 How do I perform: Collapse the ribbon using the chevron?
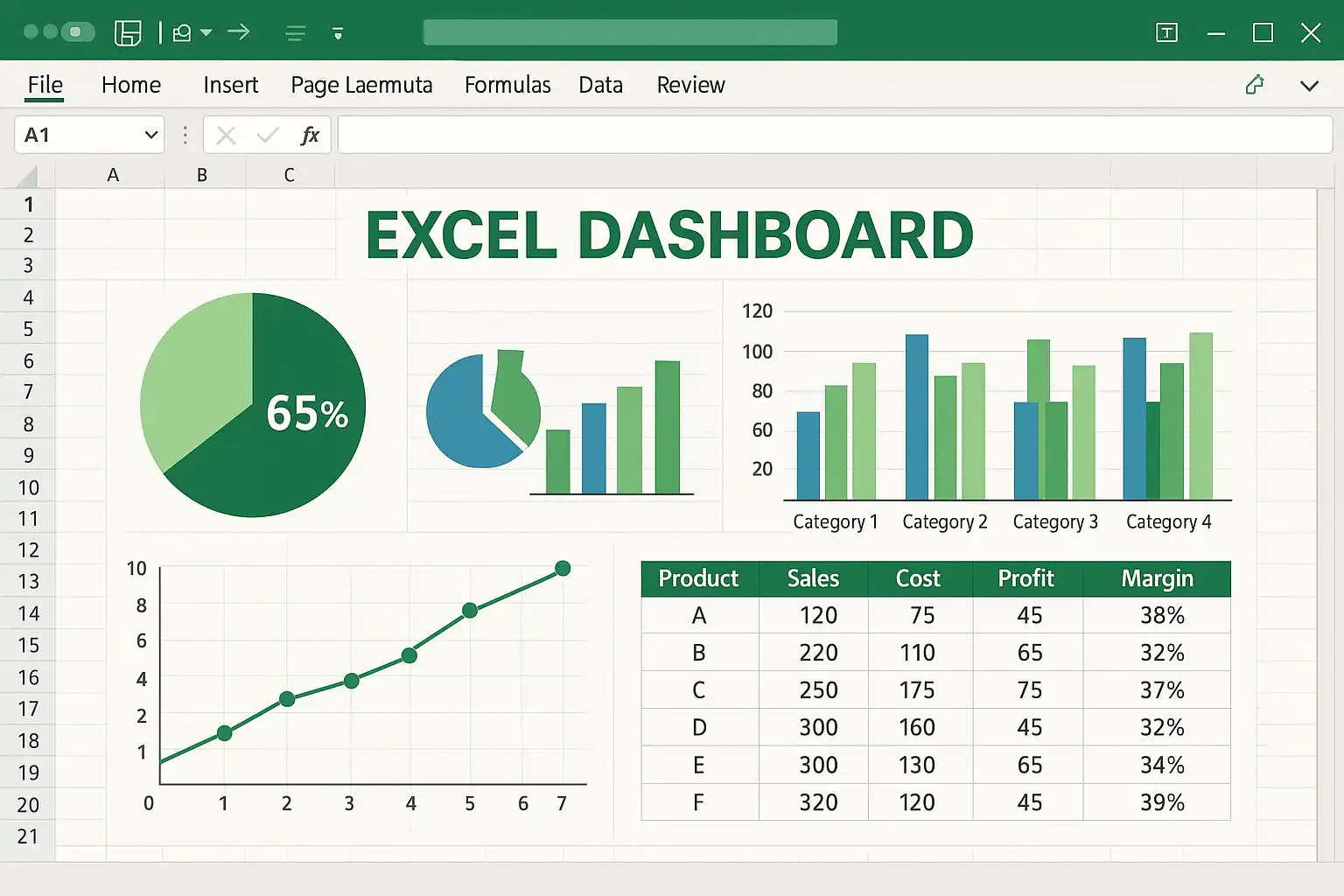[x=1309, y=86]
